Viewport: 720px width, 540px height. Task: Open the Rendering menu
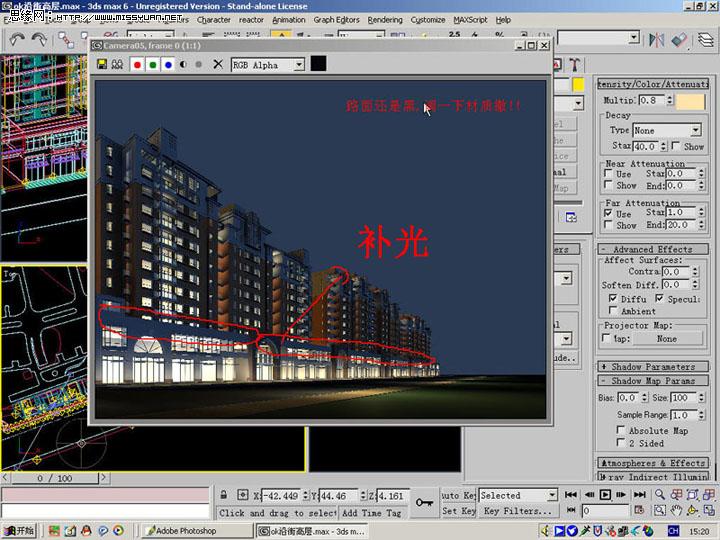(385, 20)
